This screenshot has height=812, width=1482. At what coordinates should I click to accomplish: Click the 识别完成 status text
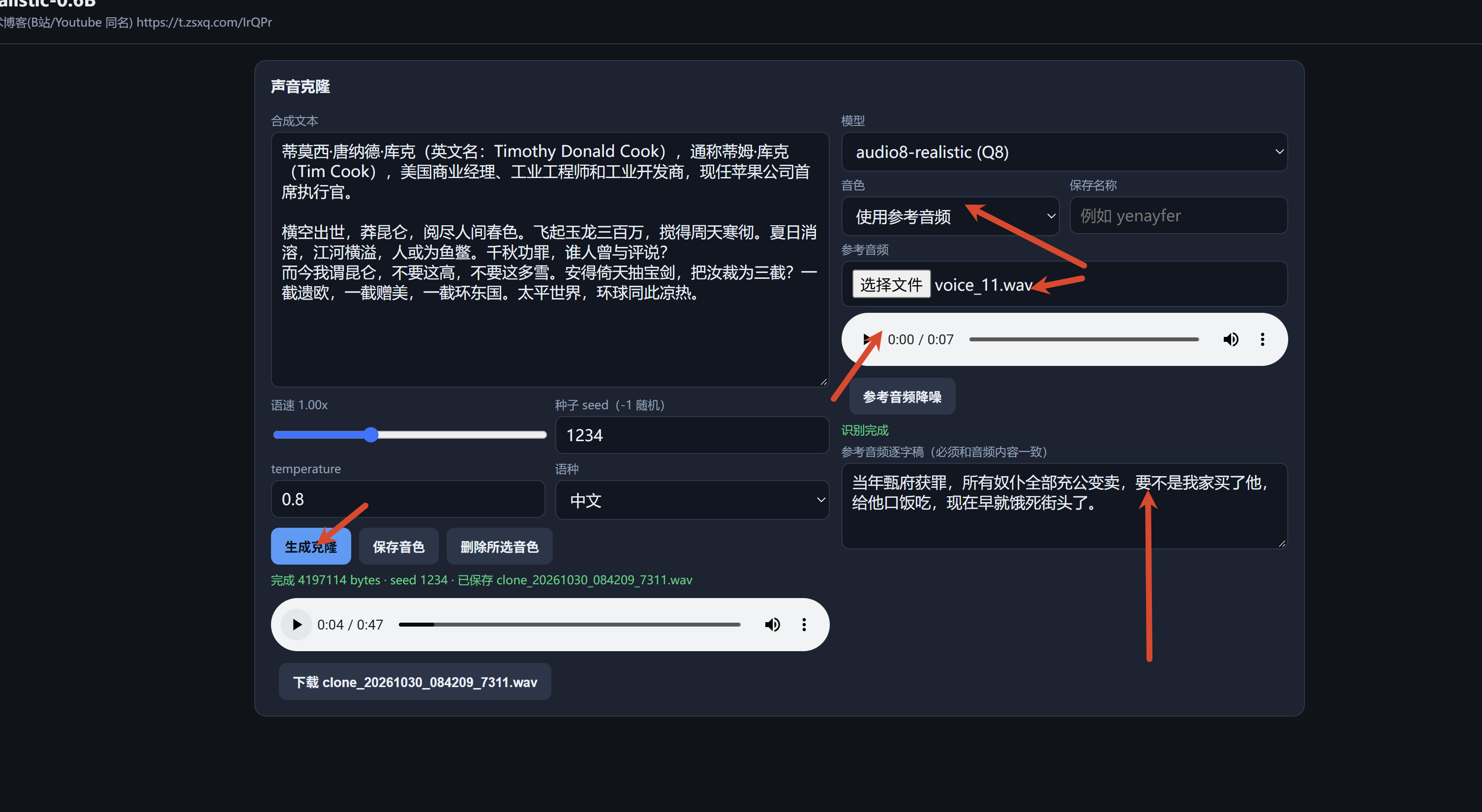point(865,430)
